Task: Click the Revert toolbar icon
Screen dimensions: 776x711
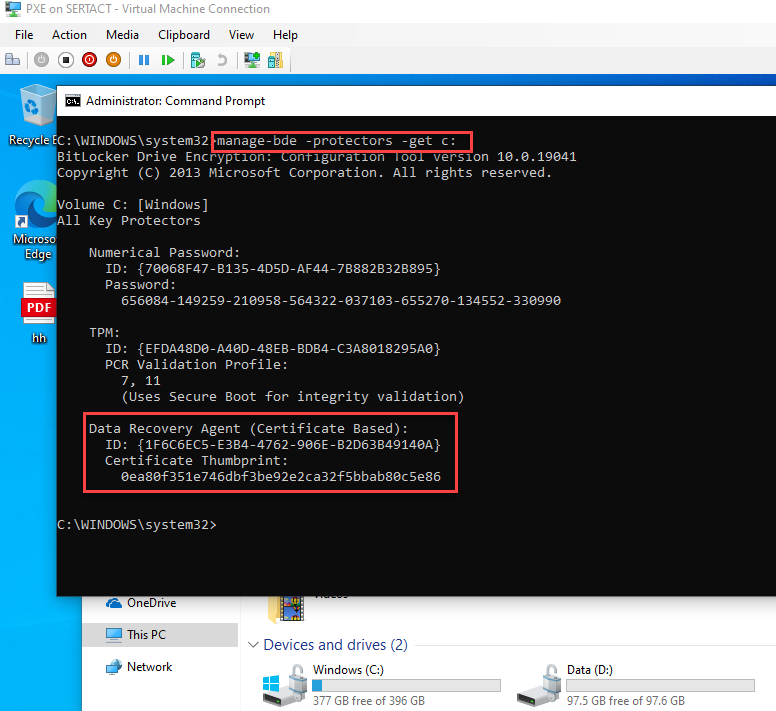Action: pyautogui.click(x=222, y=60)
